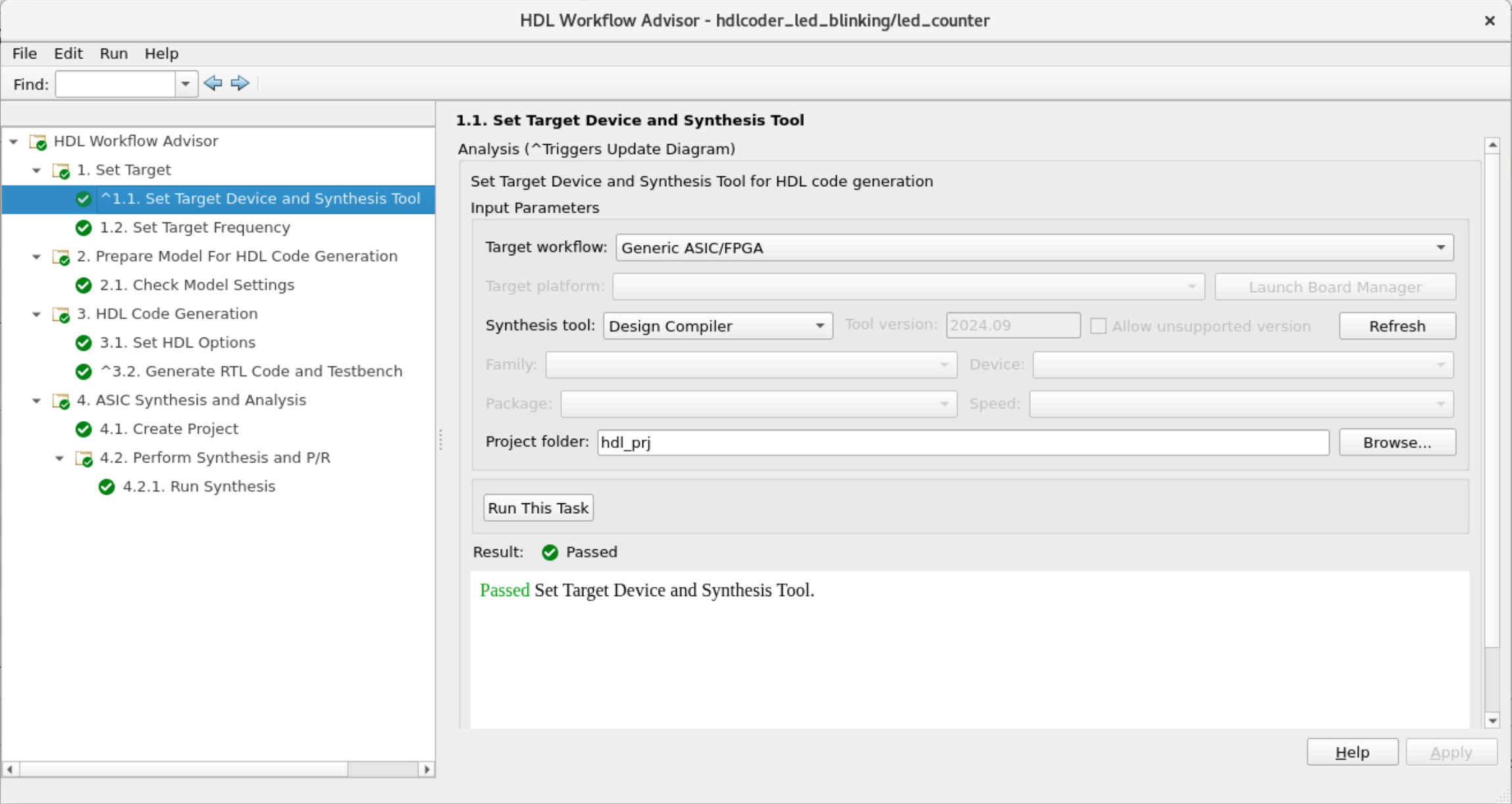
Task: Click green check icon of 2.1 Check Model Settings
Action: tap(84, 286)
